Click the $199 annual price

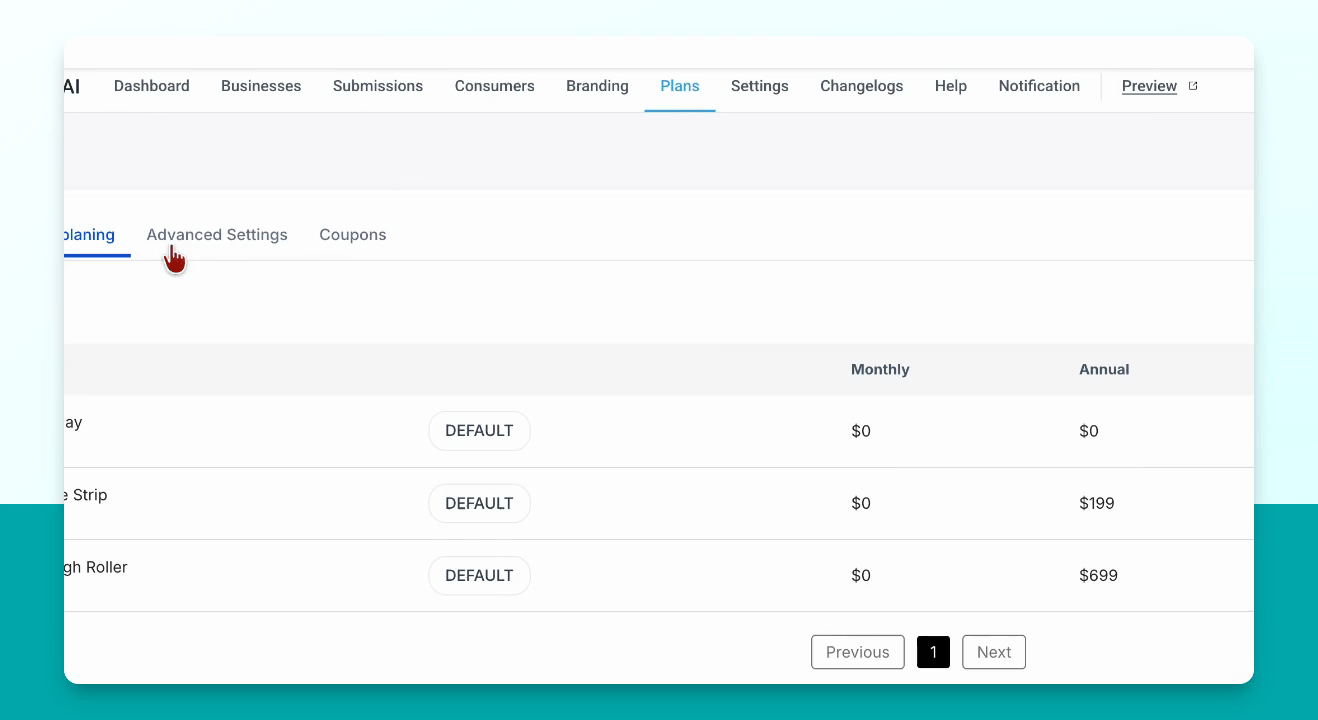click(1097, 503)
